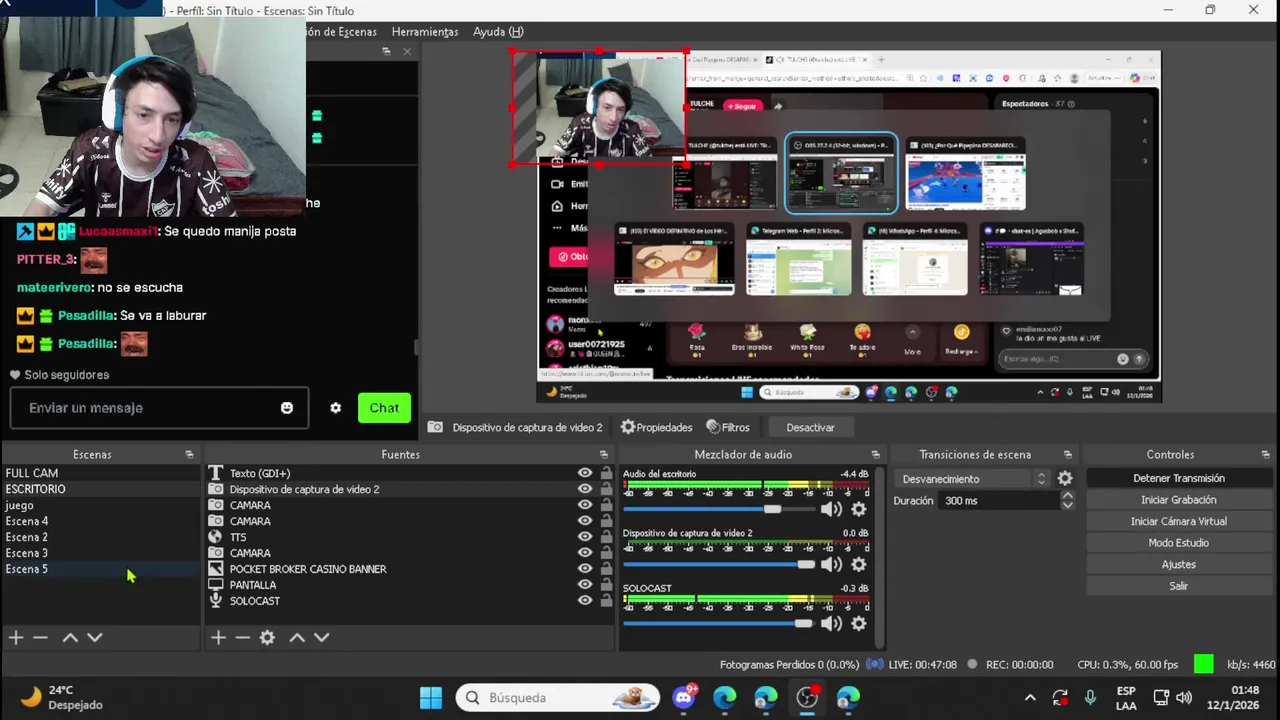Move scene up in Escenas panel
1280x720 pixels.
point(70,637)
